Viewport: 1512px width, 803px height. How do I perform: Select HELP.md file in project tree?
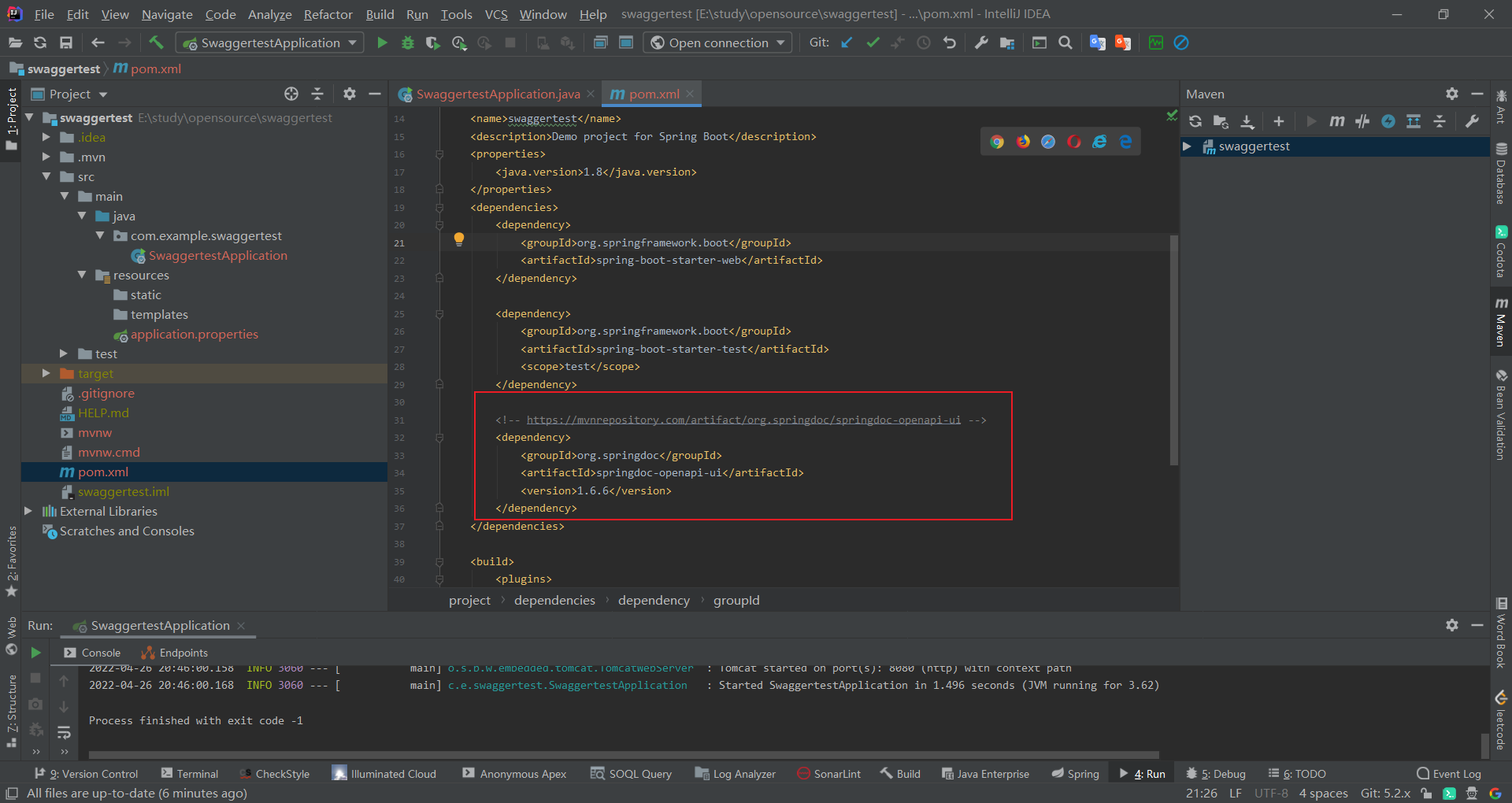(102, 413)
